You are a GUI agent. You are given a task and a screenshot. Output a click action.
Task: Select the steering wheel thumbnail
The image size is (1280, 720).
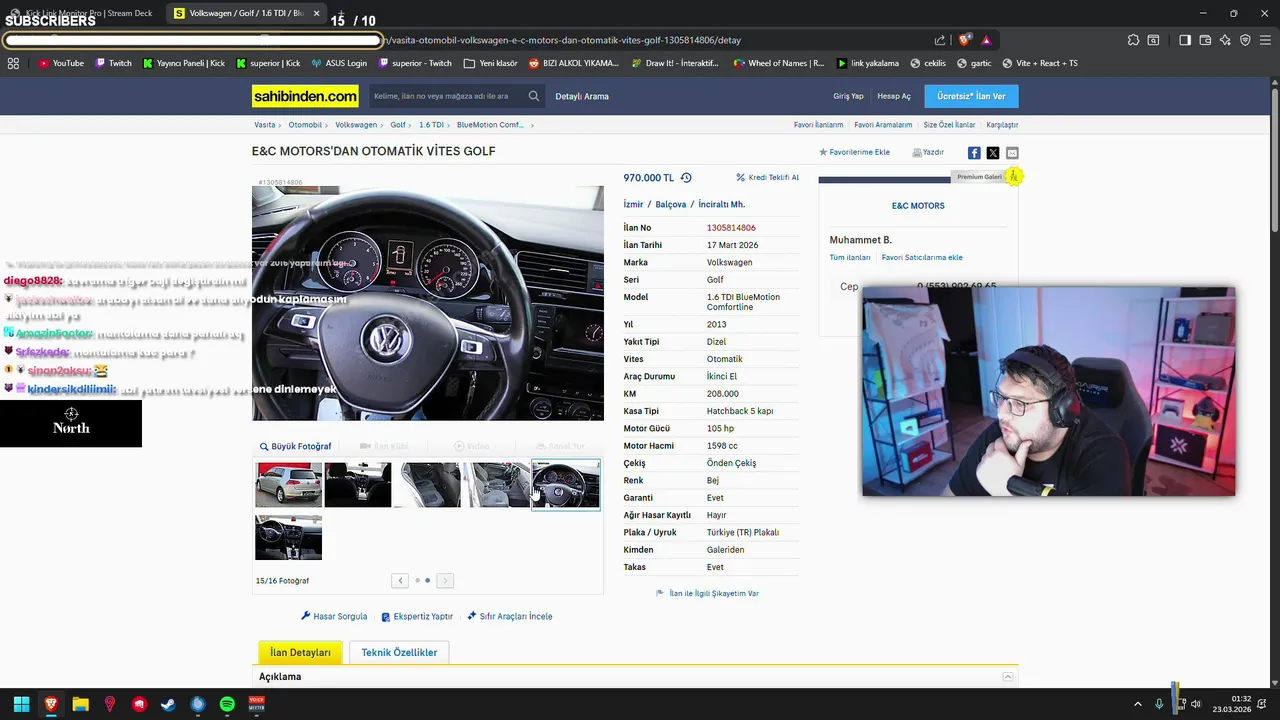(x=566, y=484)
